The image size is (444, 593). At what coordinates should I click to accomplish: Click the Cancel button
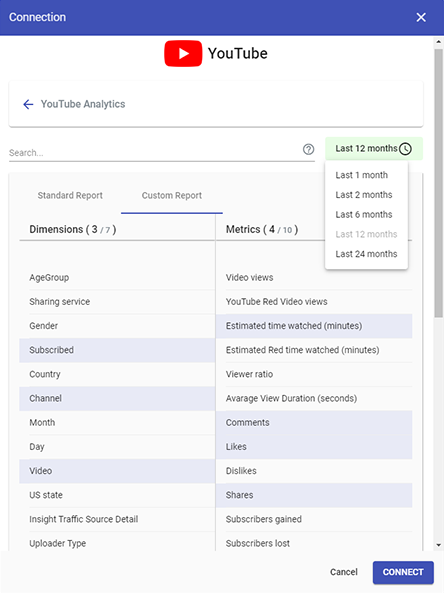click(x=343, y=572)
